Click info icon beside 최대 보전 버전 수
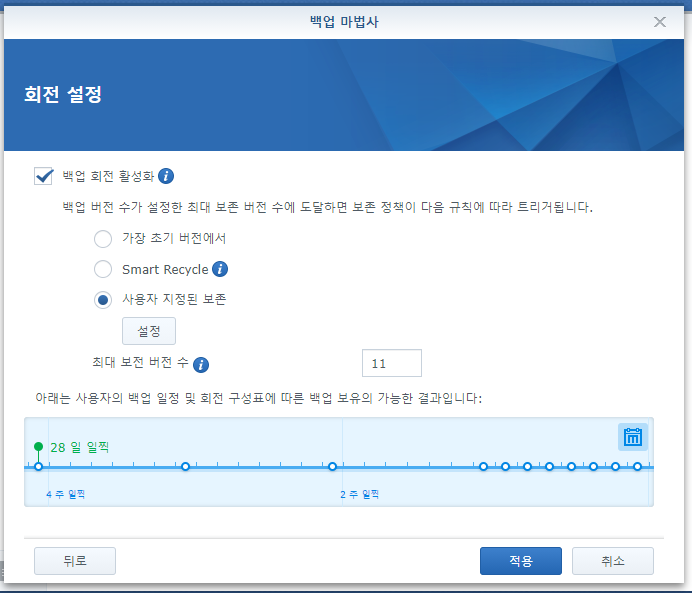This screenshot has height=593, width=692. (x=201, y=365)
